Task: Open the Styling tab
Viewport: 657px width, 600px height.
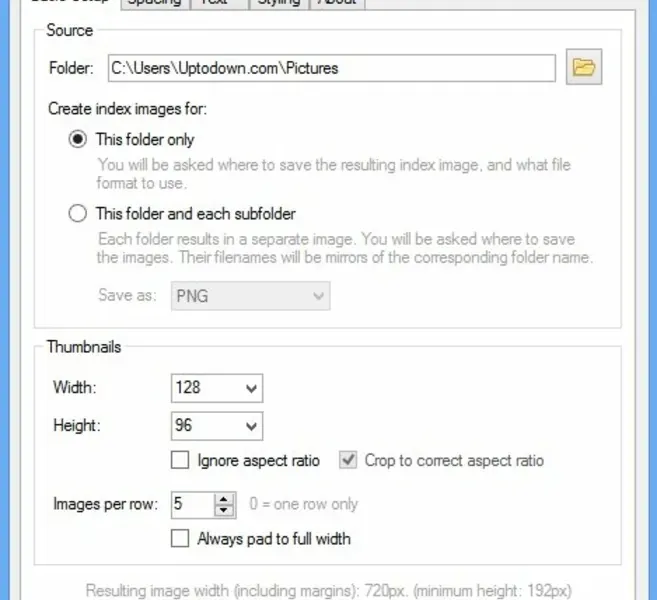Action: [277, 3]
